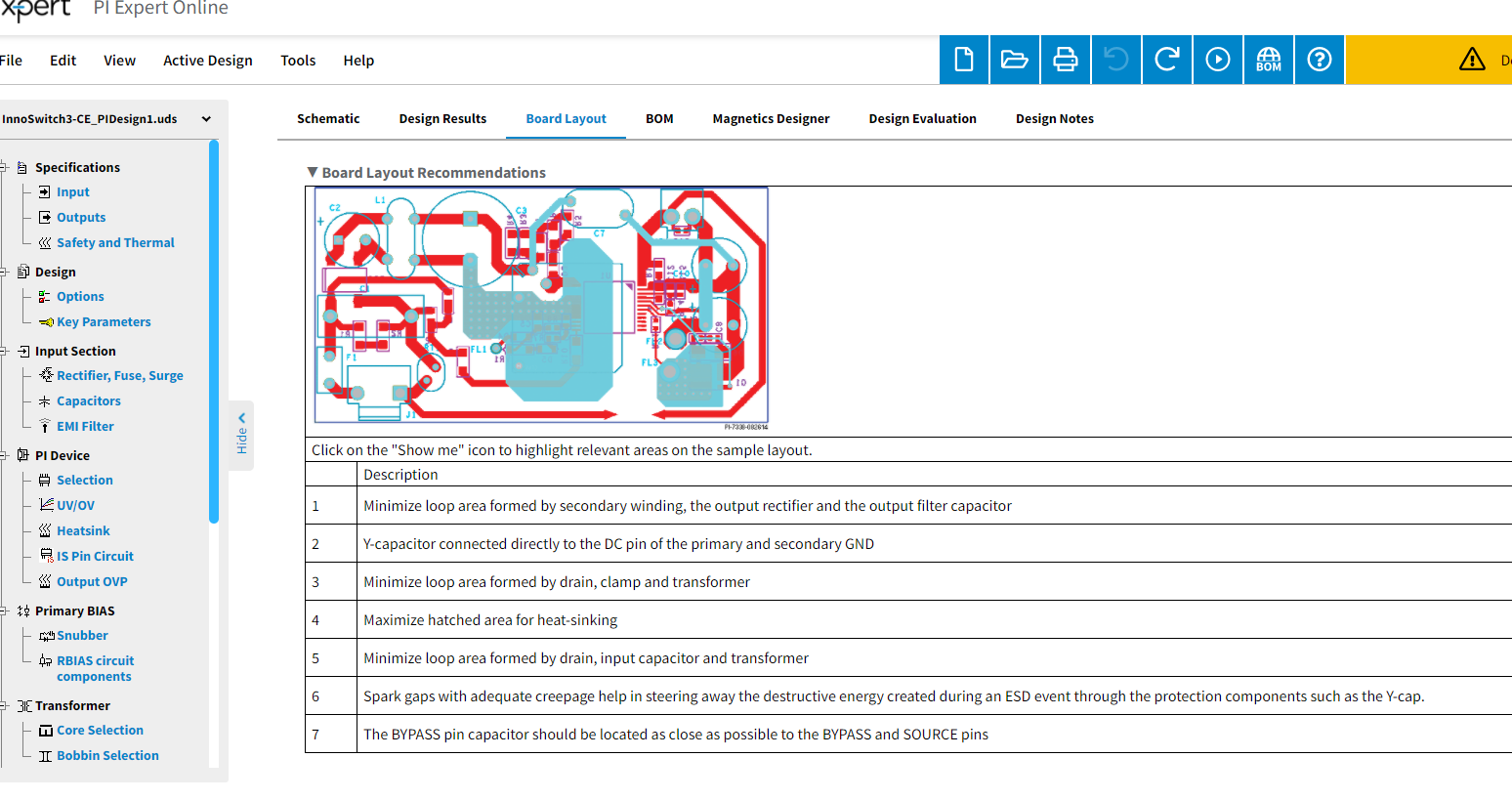1512x800 pixels.
Task: Hide the left navigation panel
Action: coord(241,436)
